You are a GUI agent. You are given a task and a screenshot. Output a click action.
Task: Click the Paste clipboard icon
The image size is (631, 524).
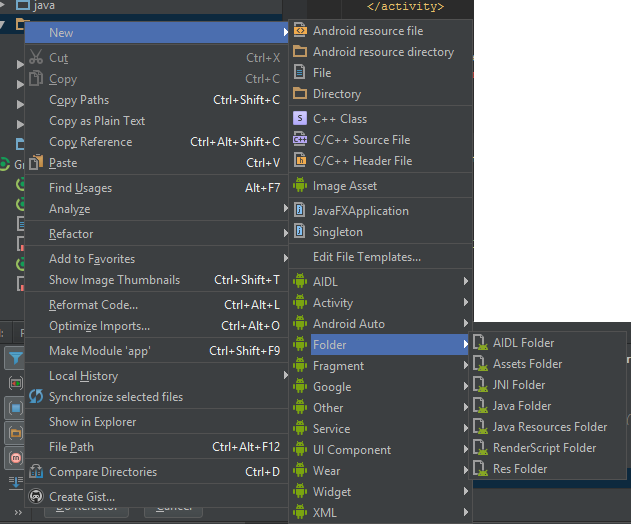tap(36, 162)
